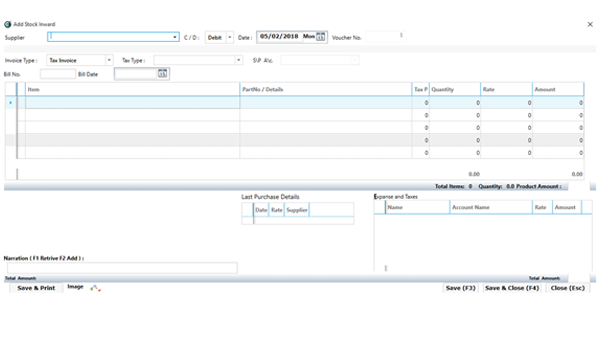Image resolution: width=600 pixels, height=361 pixels.
Task: Open the Date field calendar icon
Action: tap(320, 37)
